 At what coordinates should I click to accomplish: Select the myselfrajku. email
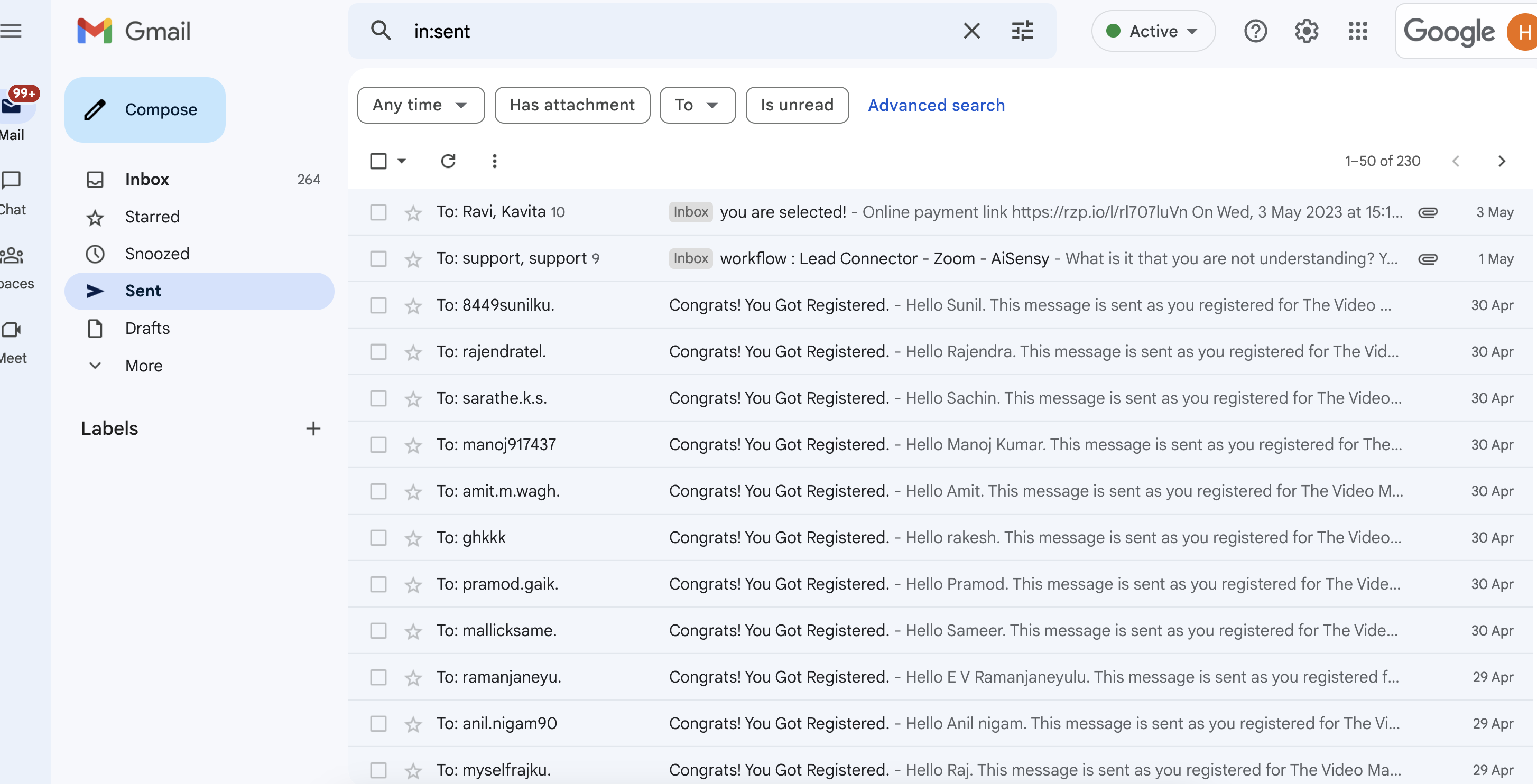378,770
